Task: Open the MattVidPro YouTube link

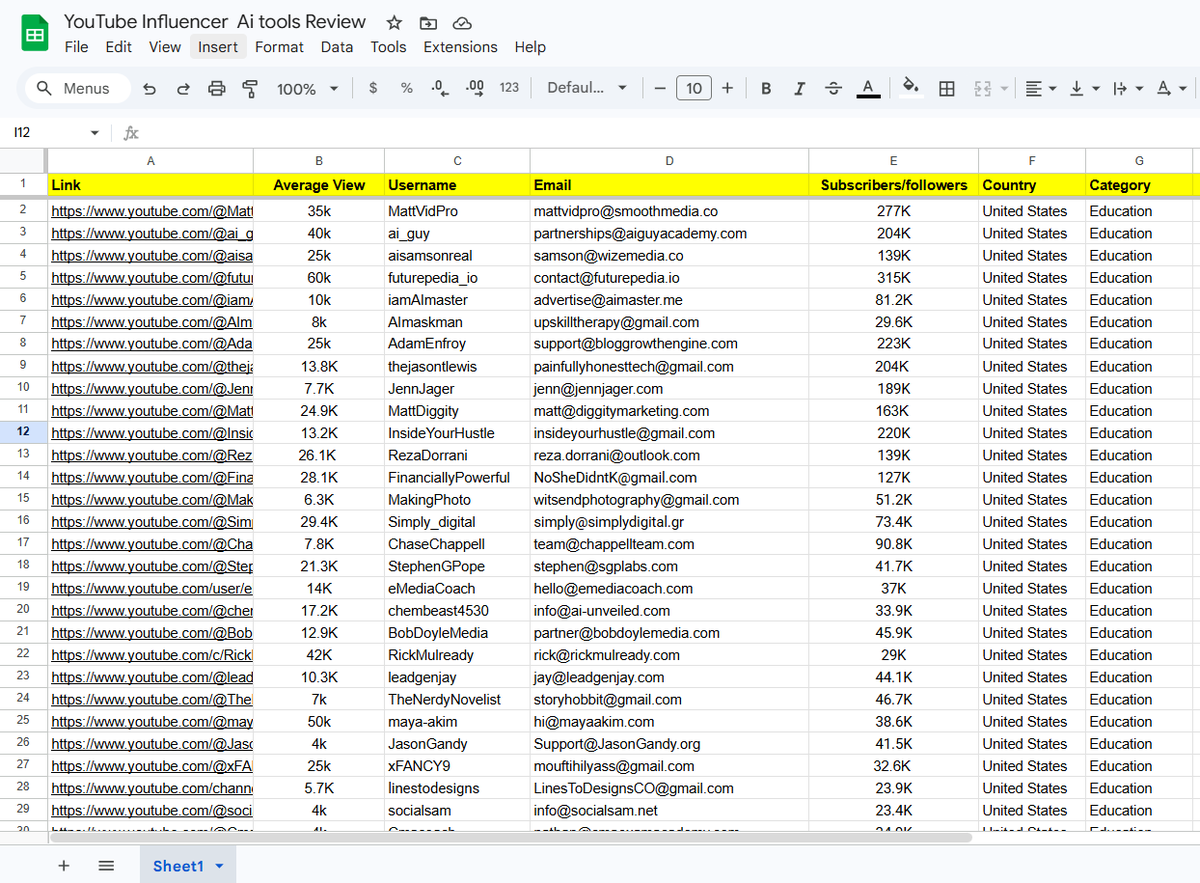Action: pyautogui.click(x=152, y=211)
